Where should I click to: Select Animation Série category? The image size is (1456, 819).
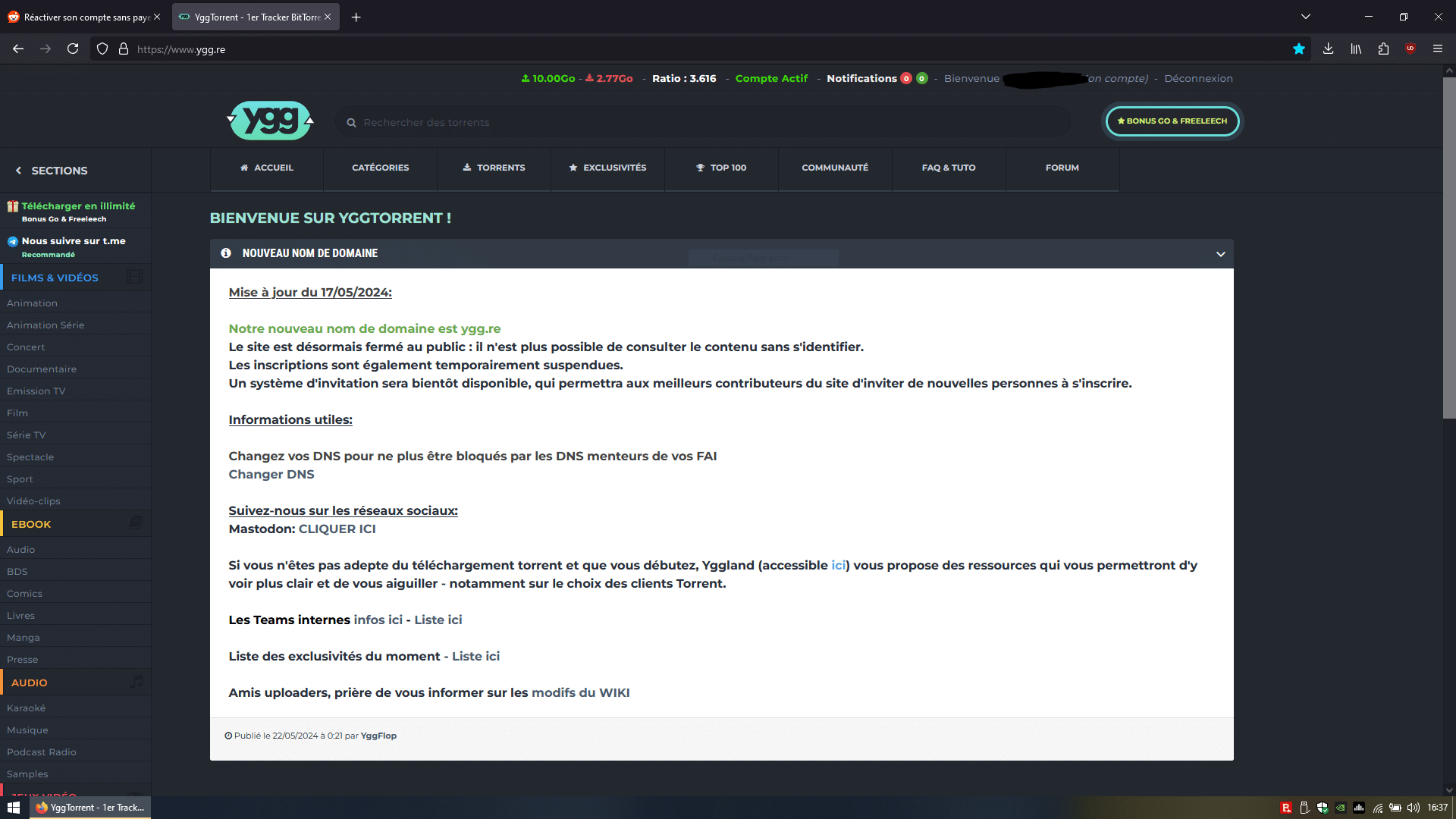[x=45, y=325]
